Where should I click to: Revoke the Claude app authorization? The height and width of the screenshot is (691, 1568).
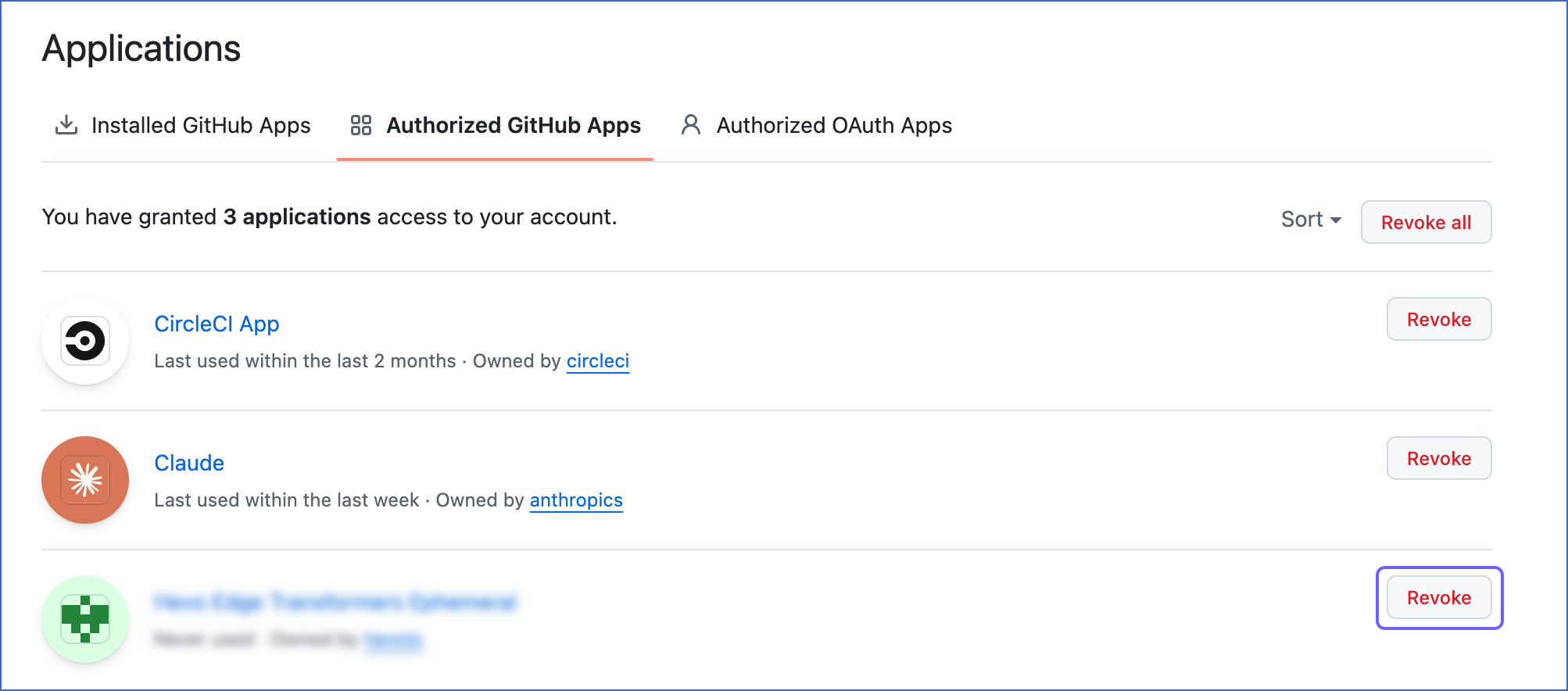pos(1439,458)
